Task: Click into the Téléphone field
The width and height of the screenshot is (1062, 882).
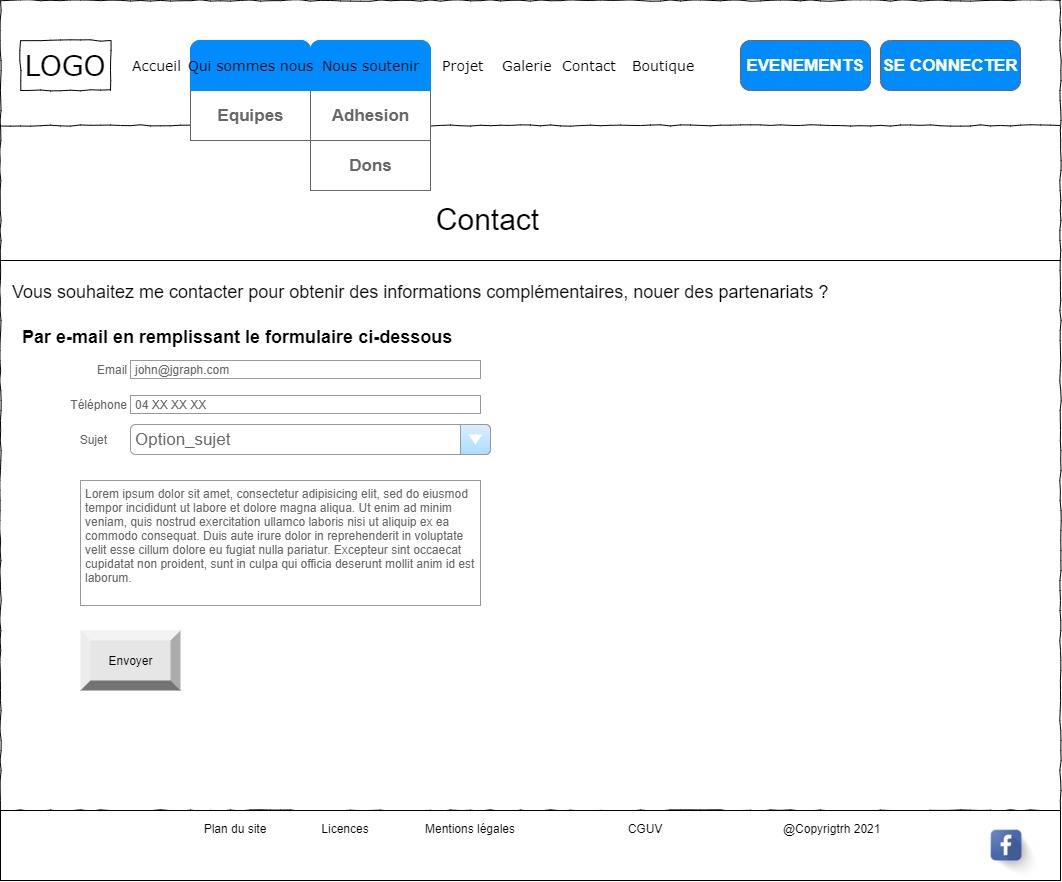Action: click(x=305, y=405)
